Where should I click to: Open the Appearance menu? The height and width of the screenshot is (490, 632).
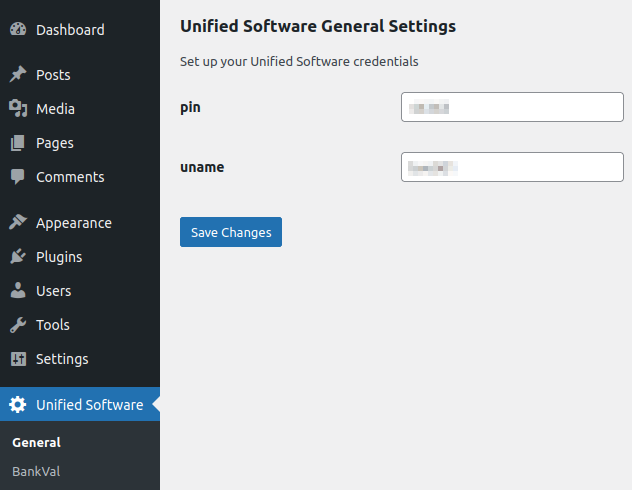[x=74, y=223]
